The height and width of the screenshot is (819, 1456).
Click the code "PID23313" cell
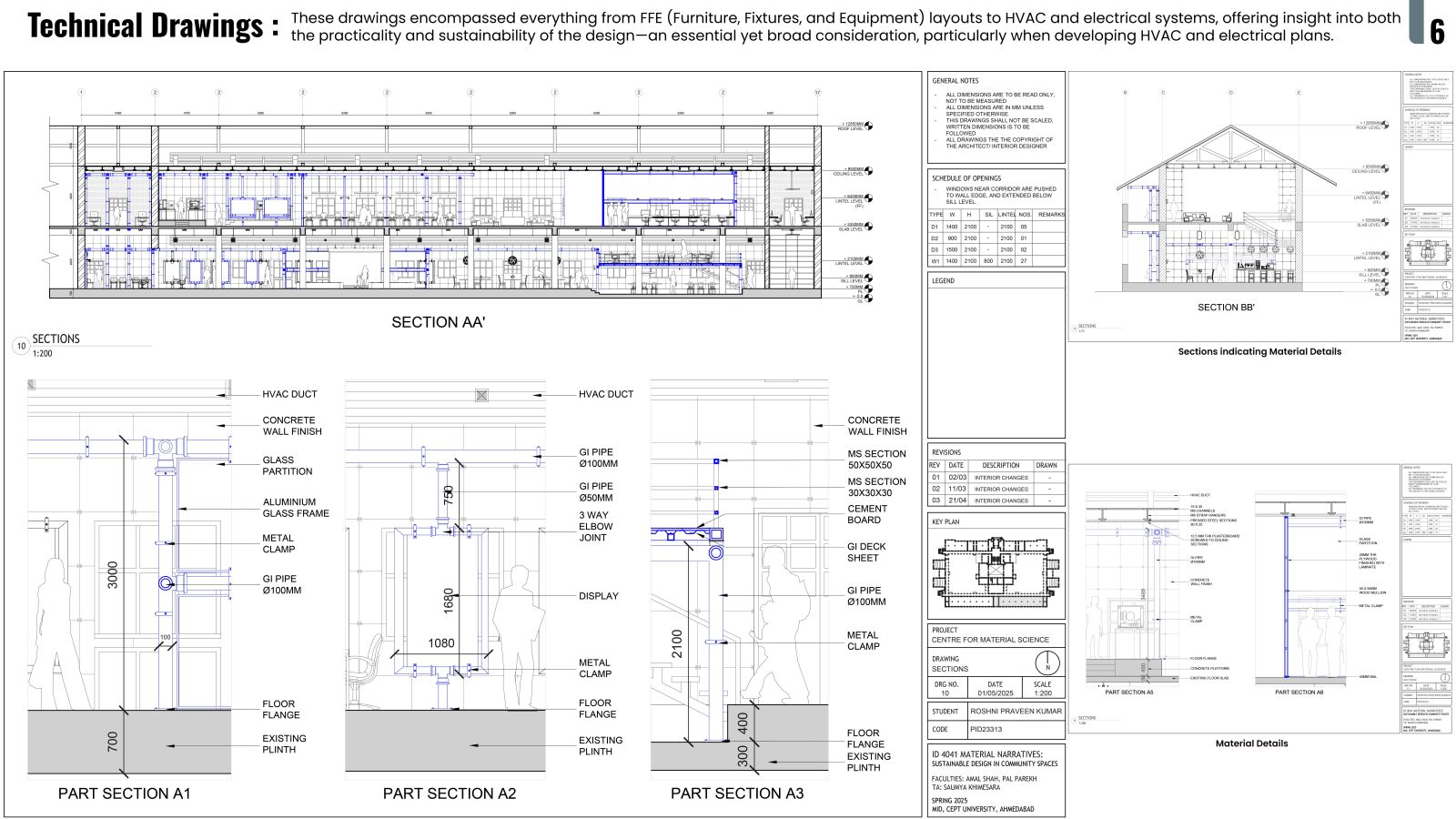click(986, 730)
